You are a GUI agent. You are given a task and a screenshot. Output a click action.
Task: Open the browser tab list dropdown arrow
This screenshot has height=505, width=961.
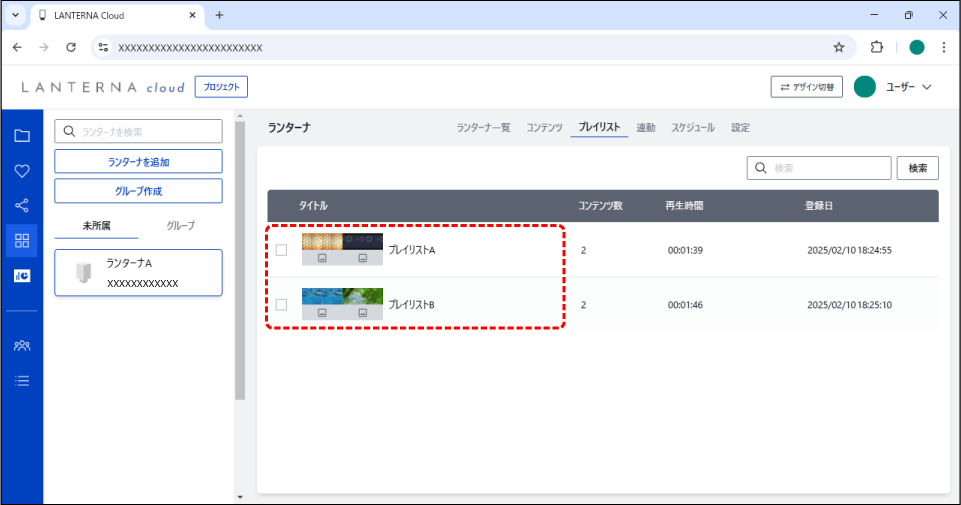coord(16,15)
